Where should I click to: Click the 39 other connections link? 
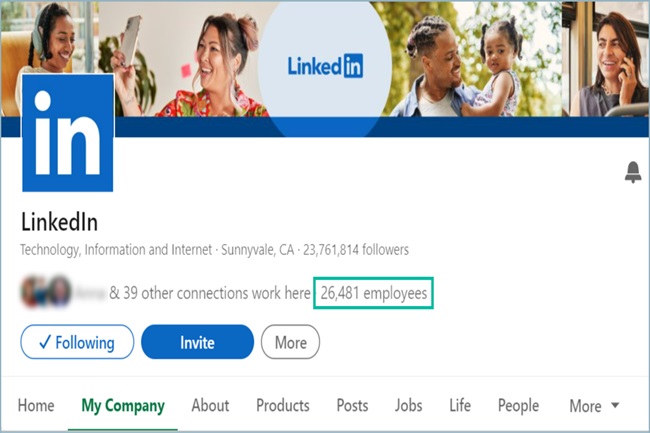(208, 293)
